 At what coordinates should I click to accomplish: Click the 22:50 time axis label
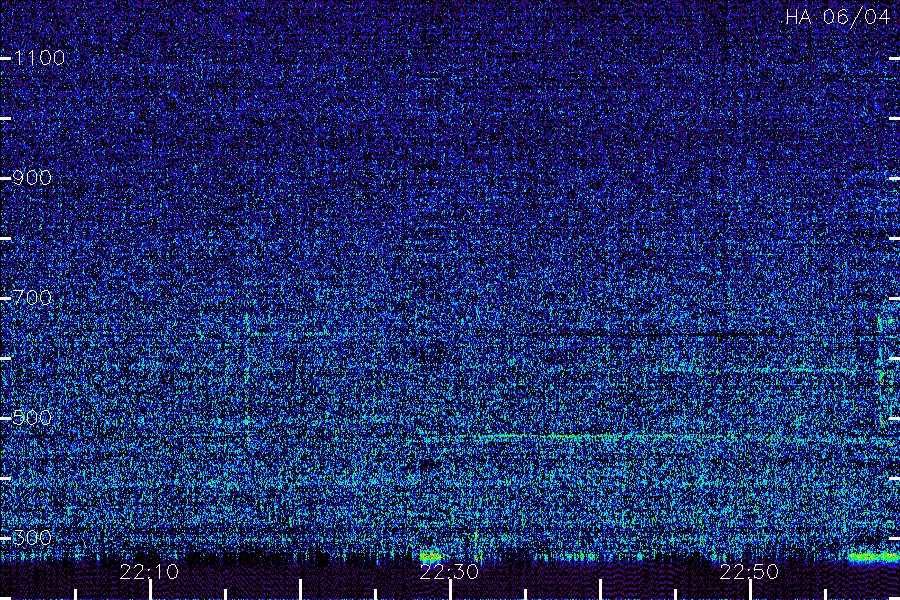click(x=749, y=572)
